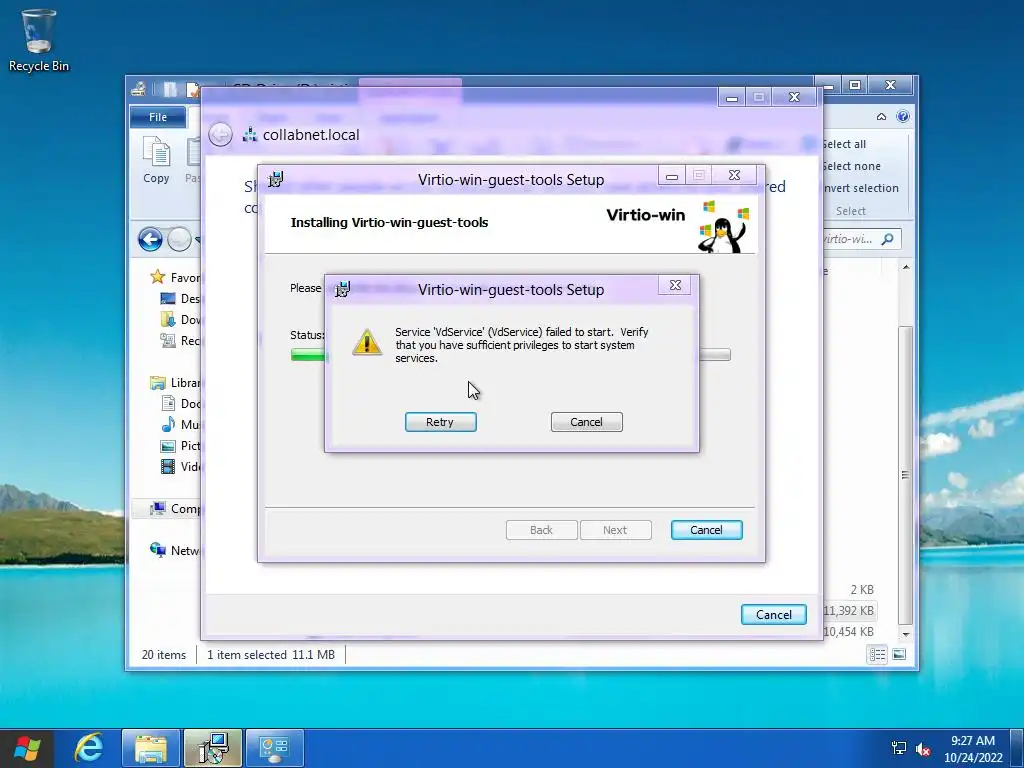
Task: Select Network in the navigation pane
Action: click(175, 551)
